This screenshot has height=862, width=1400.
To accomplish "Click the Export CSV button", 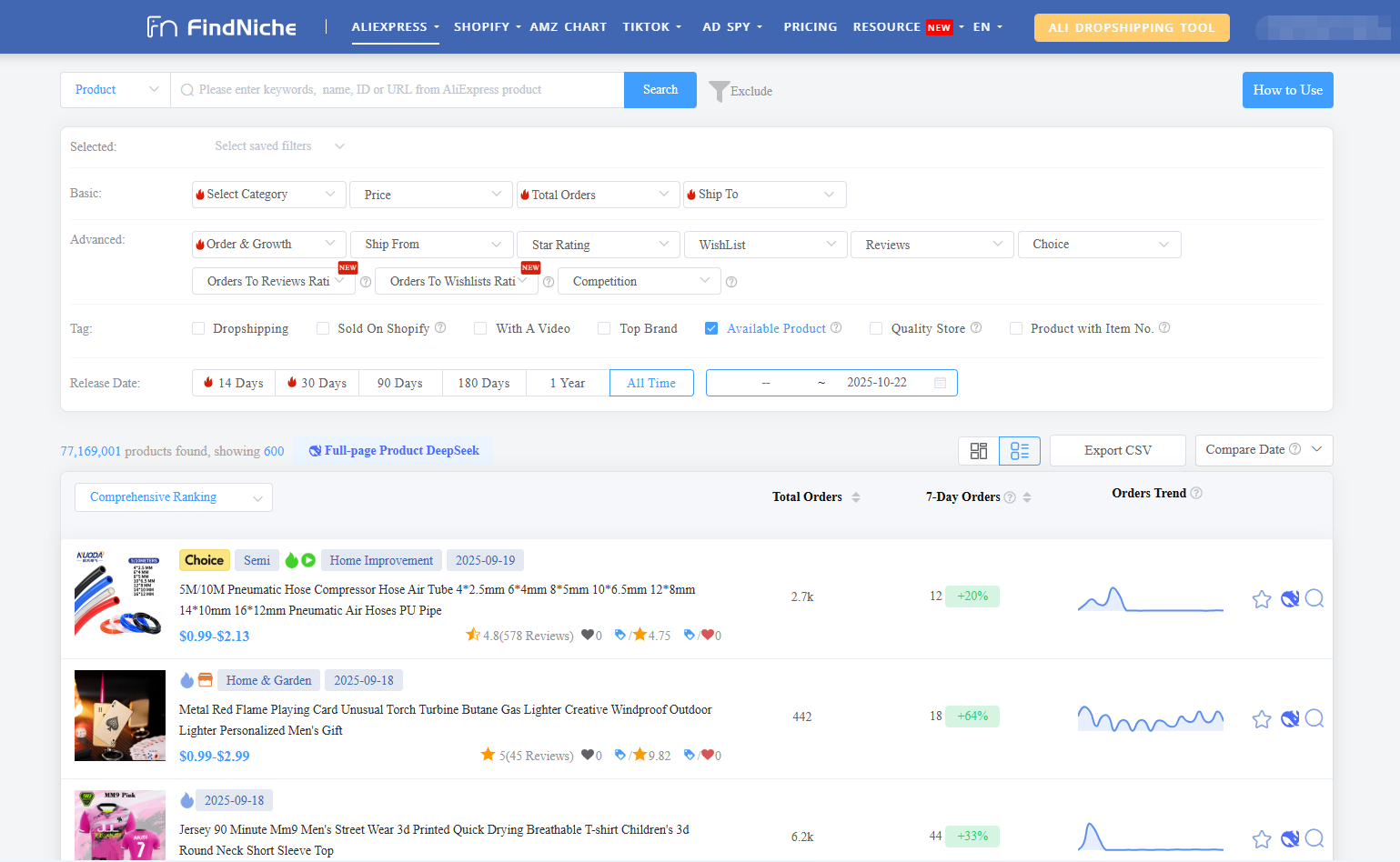I will 1117,451.
